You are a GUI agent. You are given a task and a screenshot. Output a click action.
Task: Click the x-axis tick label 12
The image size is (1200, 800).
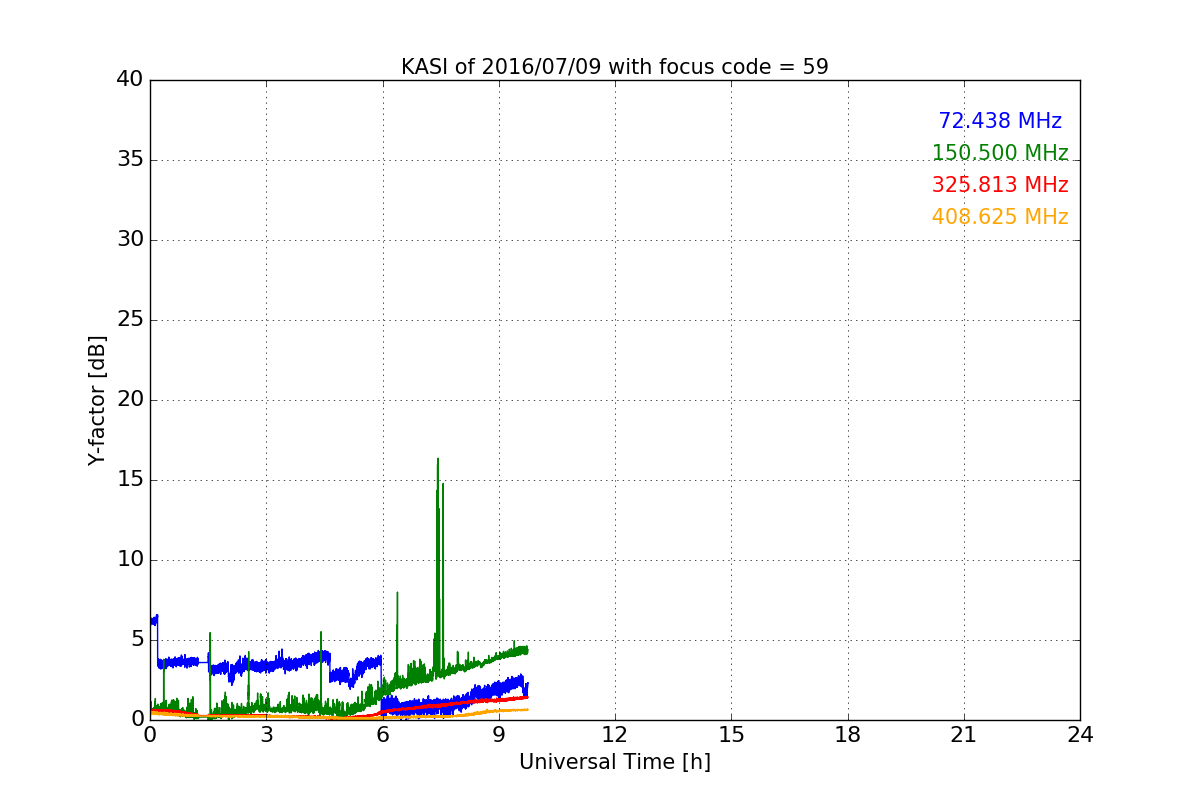pos(615,734)
